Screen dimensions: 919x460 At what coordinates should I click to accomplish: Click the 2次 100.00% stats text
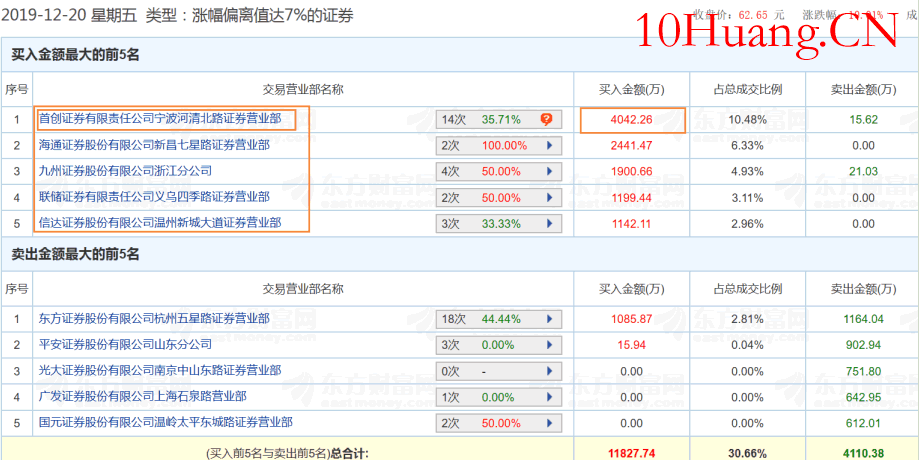coord(484,145)
